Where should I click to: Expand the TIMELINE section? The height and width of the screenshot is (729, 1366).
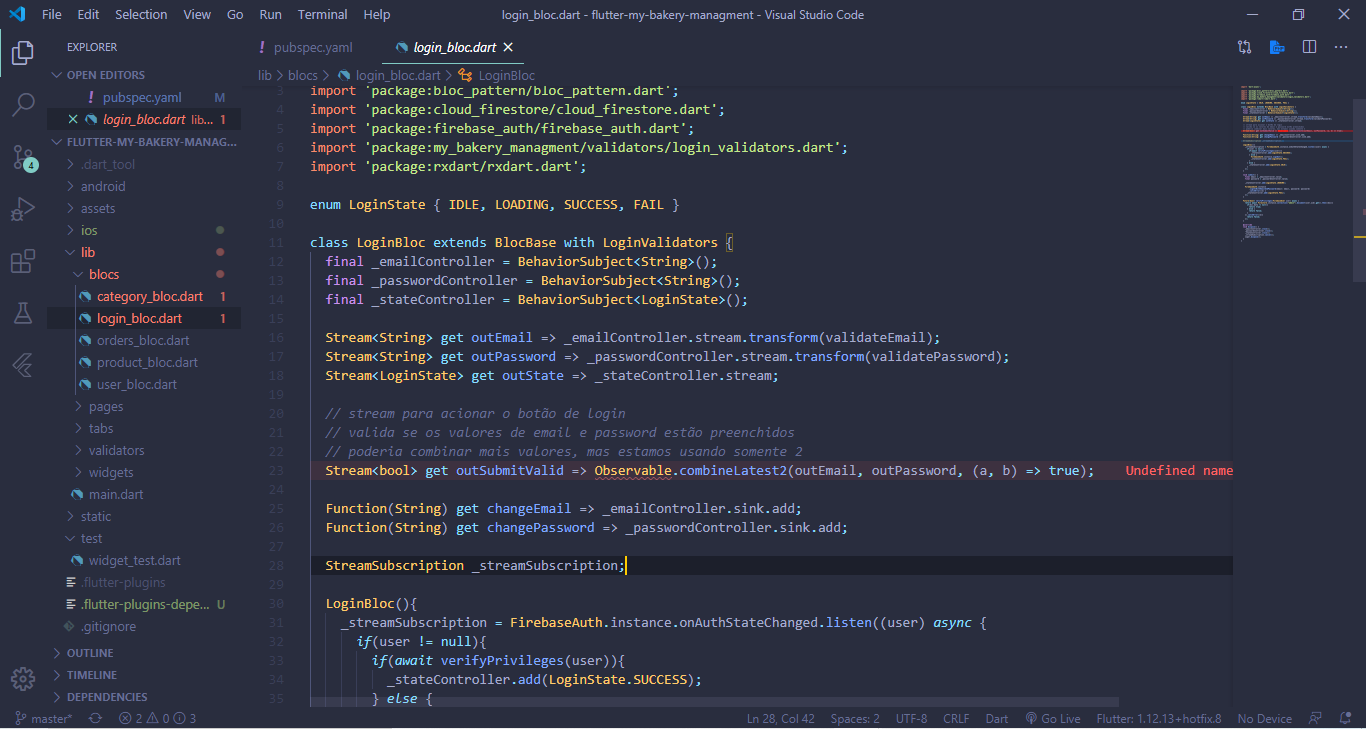point(88,674)
